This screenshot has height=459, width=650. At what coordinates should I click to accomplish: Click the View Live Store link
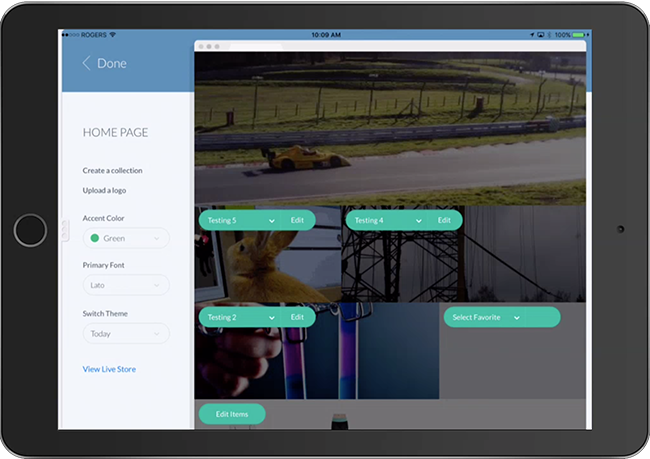(109, 369)
